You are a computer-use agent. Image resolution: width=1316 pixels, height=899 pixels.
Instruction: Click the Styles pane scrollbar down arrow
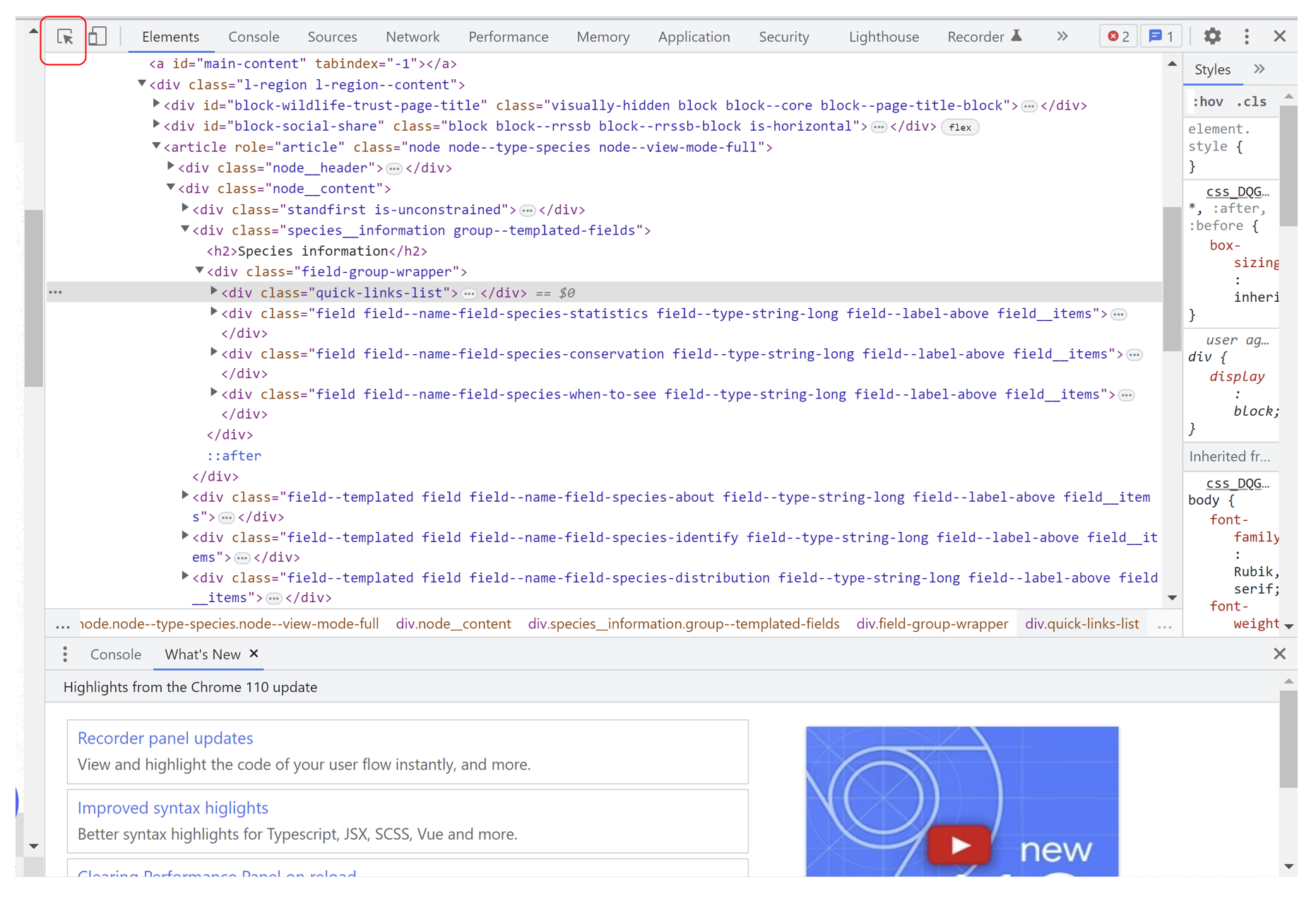click(1289, 626)
